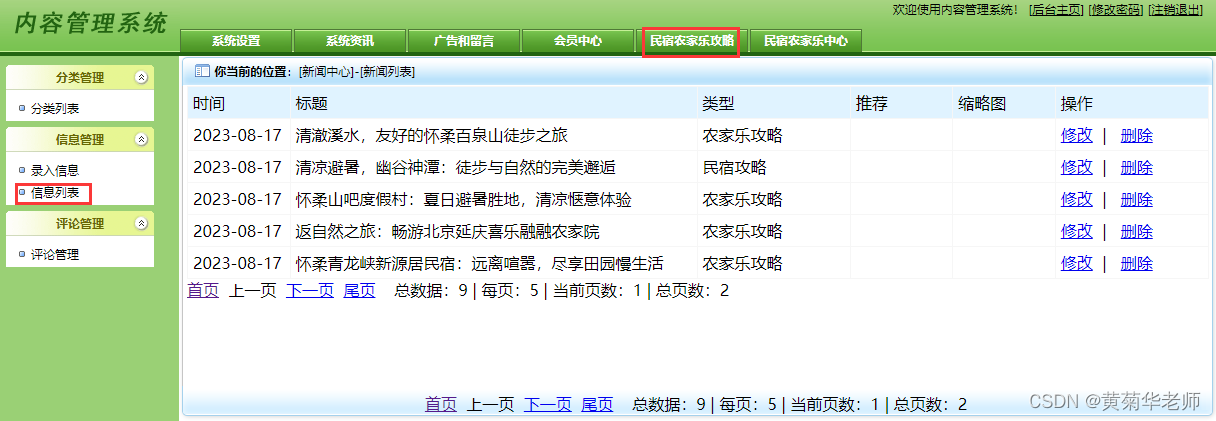The height and width of the screenshot is (421, 1216).
Task: Delete the 返自然之旅 entry
Action: tap(1137, 232)
